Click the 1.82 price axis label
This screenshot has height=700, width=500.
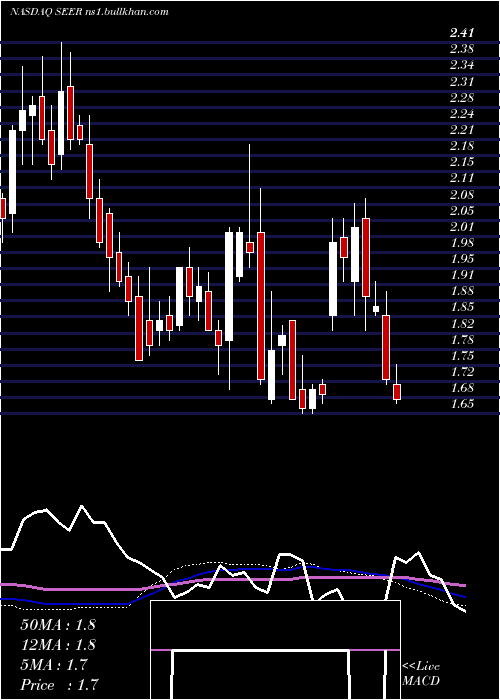pyautogui.click(x=462, y=323)
